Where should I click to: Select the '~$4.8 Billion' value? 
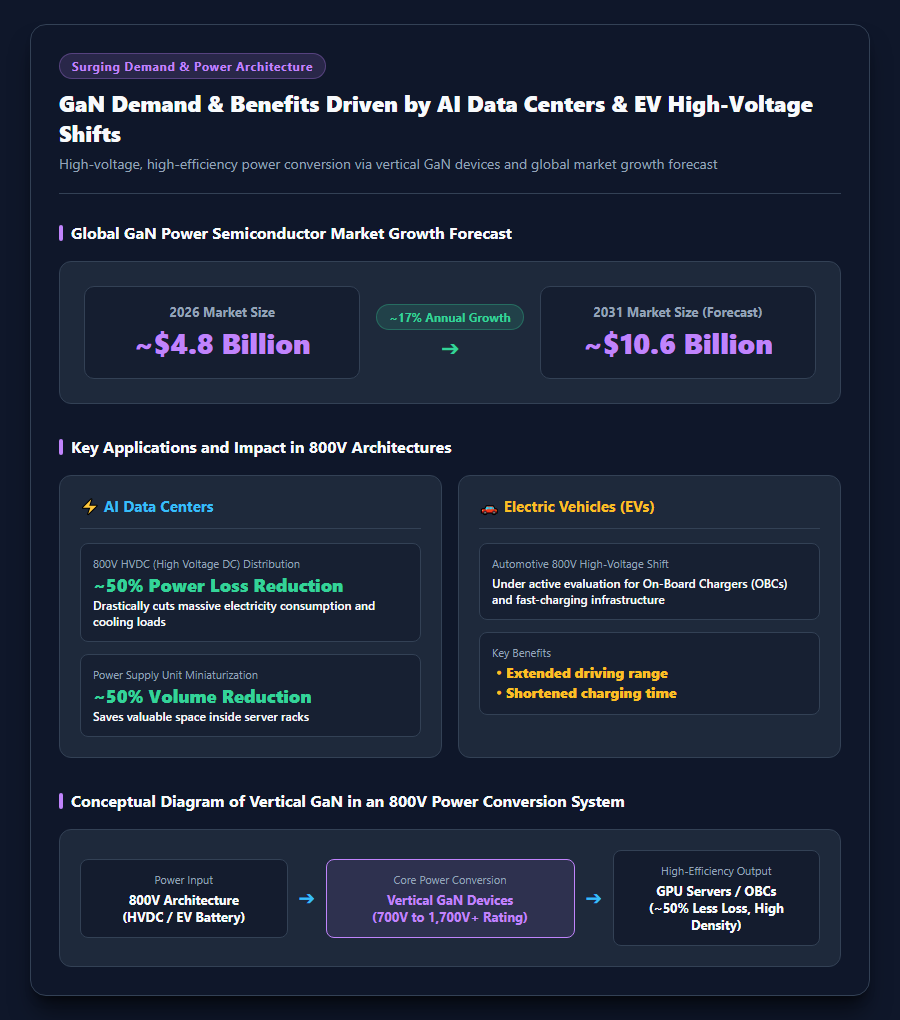point(222,345)
